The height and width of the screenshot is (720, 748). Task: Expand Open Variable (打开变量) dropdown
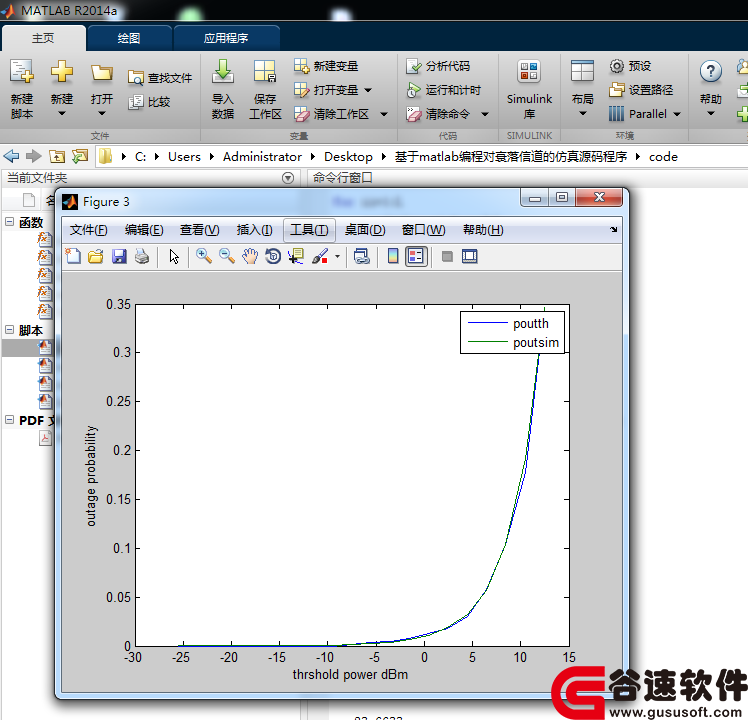(x=368, y=90)
